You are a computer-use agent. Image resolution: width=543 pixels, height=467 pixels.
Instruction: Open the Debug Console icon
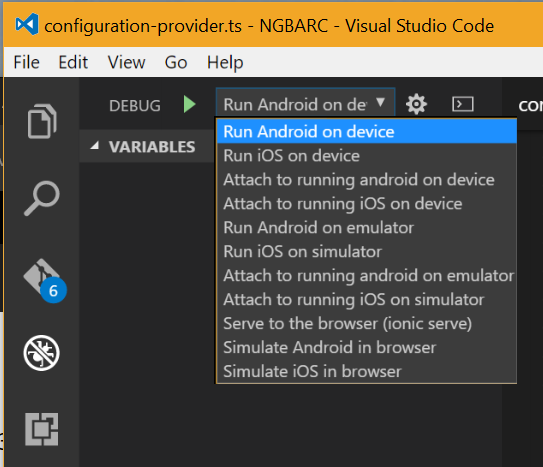(463, 104)
